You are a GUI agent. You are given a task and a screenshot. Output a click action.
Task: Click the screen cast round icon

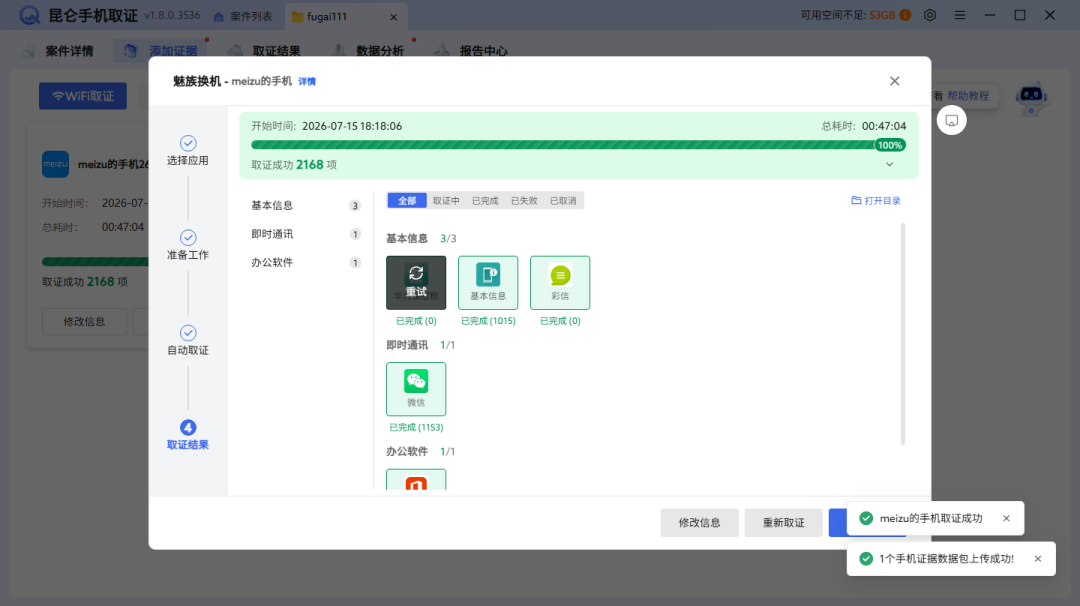coord(951,121)
